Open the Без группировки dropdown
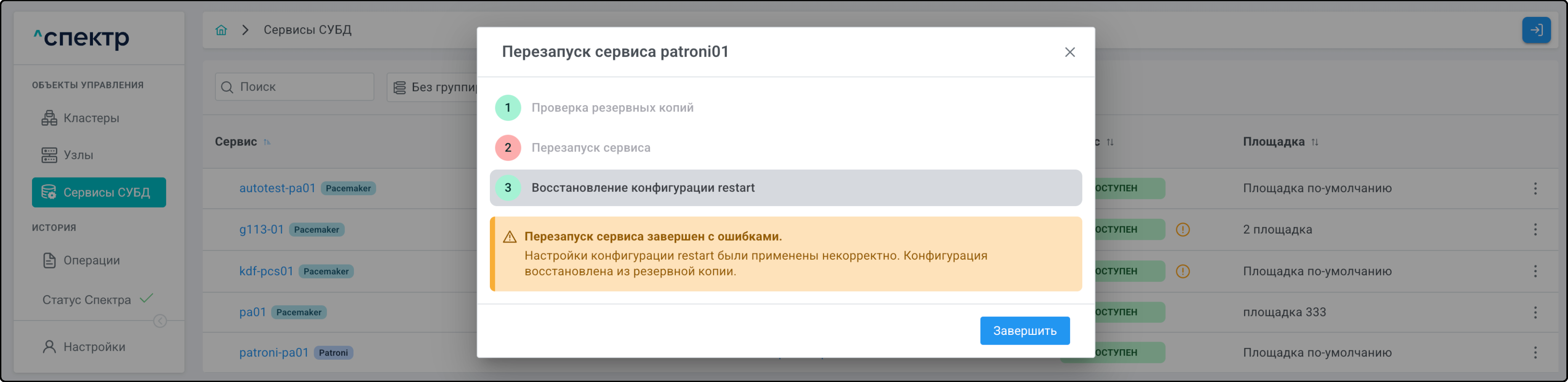 433,87
